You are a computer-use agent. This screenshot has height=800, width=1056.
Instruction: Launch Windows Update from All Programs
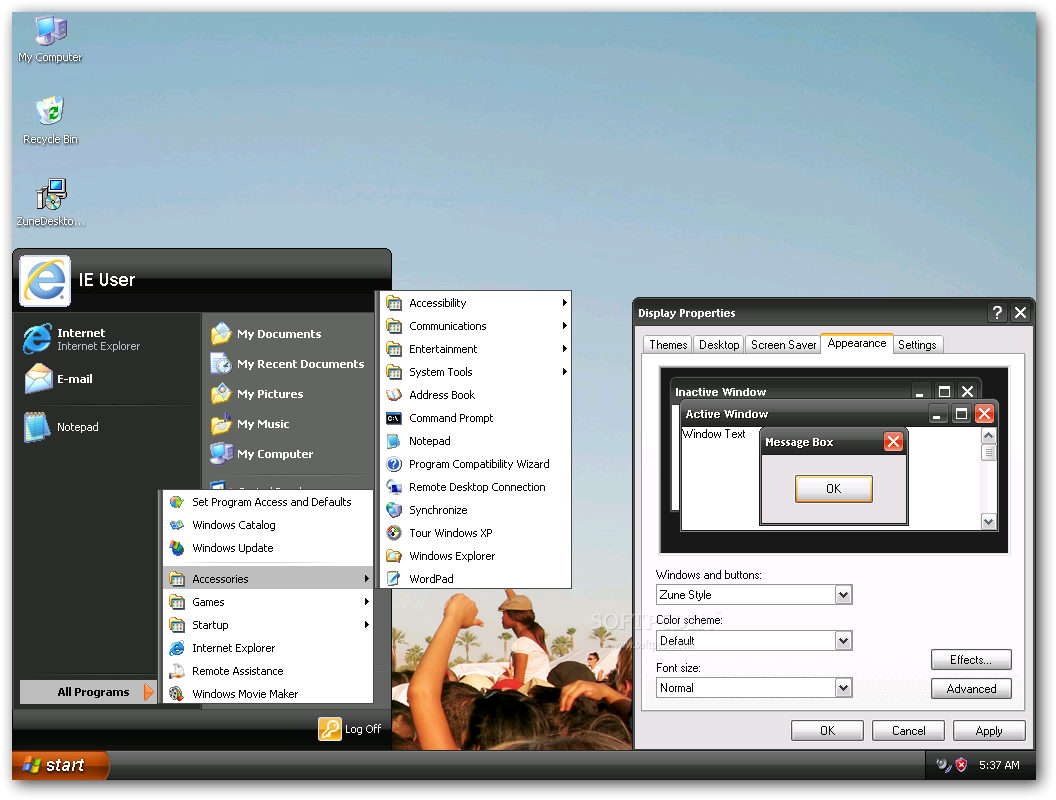click(268, 547)
